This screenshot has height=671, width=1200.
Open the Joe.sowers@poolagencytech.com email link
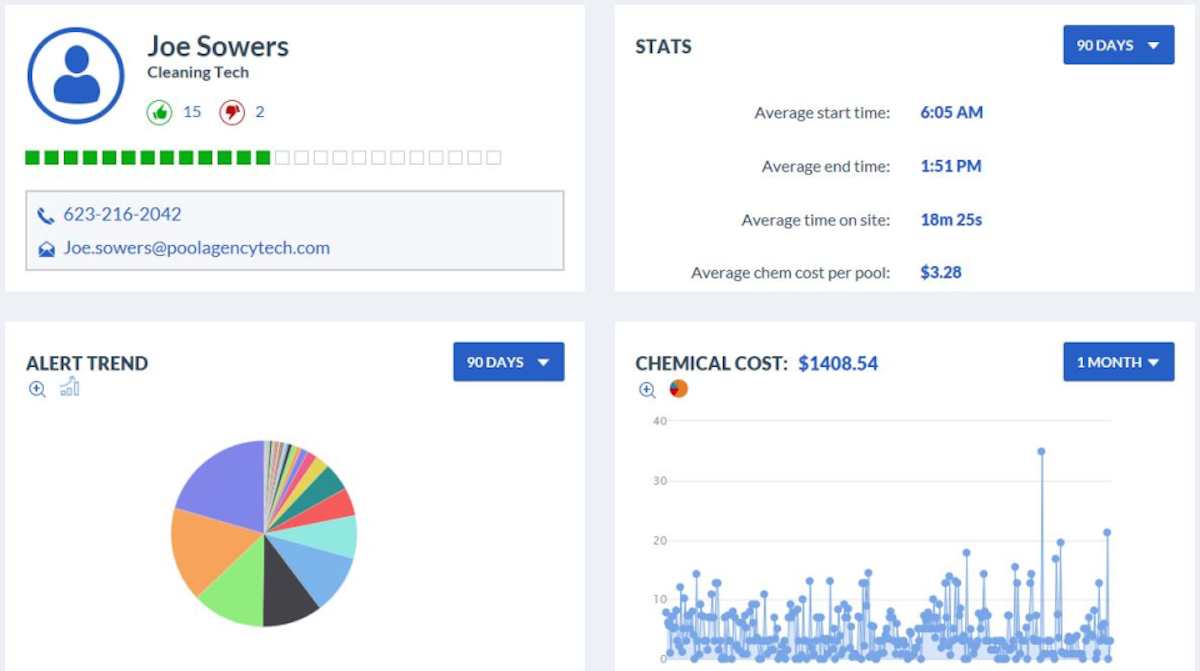click(196, 248)
